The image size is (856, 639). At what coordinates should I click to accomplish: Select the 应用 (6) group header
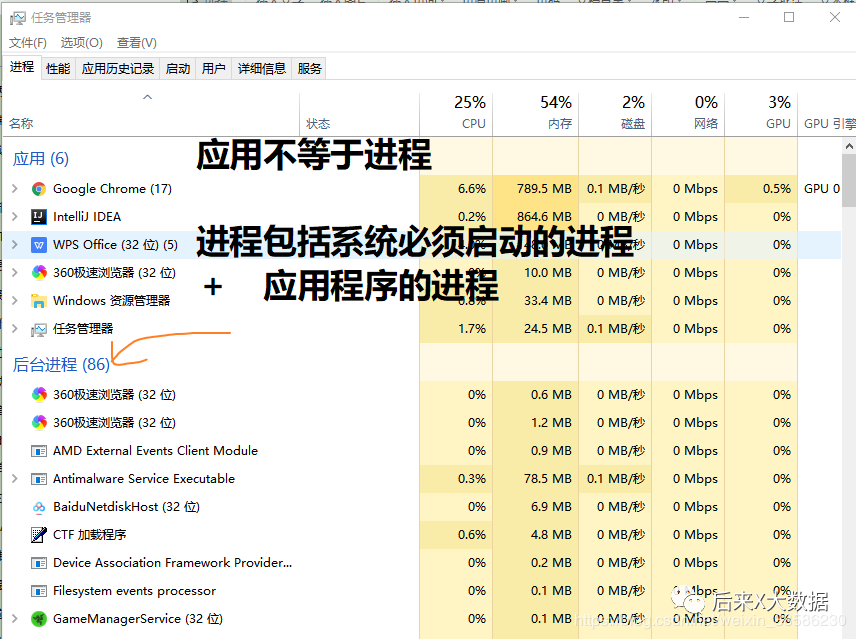tap(41, 159)
